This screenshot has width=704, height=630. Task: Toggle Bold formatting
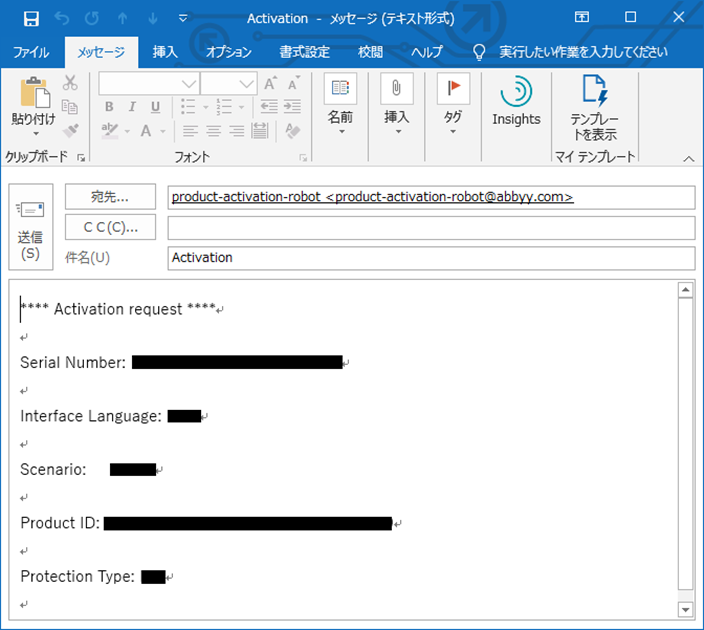[x=109, y=107]
